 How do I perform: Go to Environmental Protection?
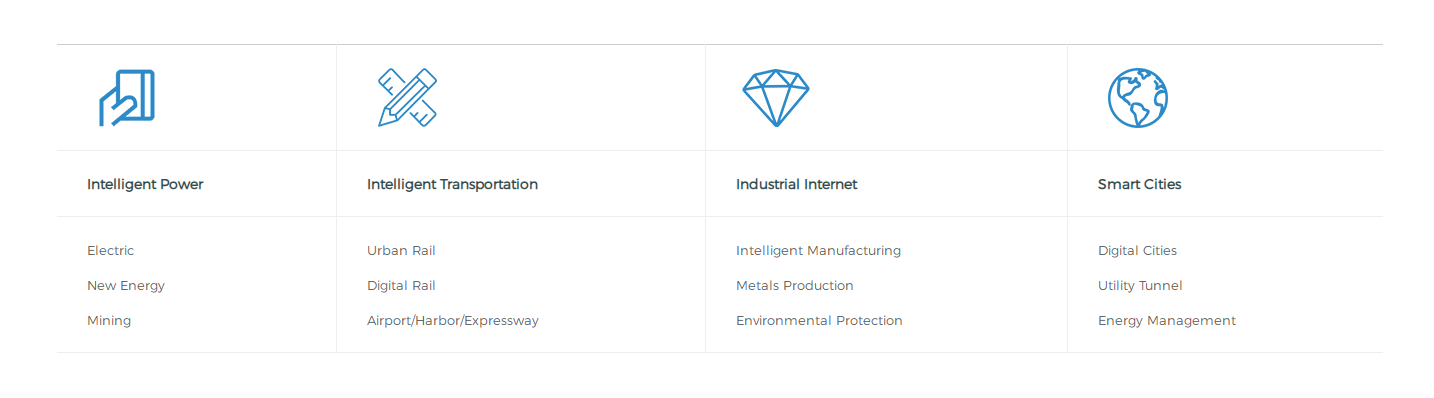pyautogui.click(x=819, y=321)
